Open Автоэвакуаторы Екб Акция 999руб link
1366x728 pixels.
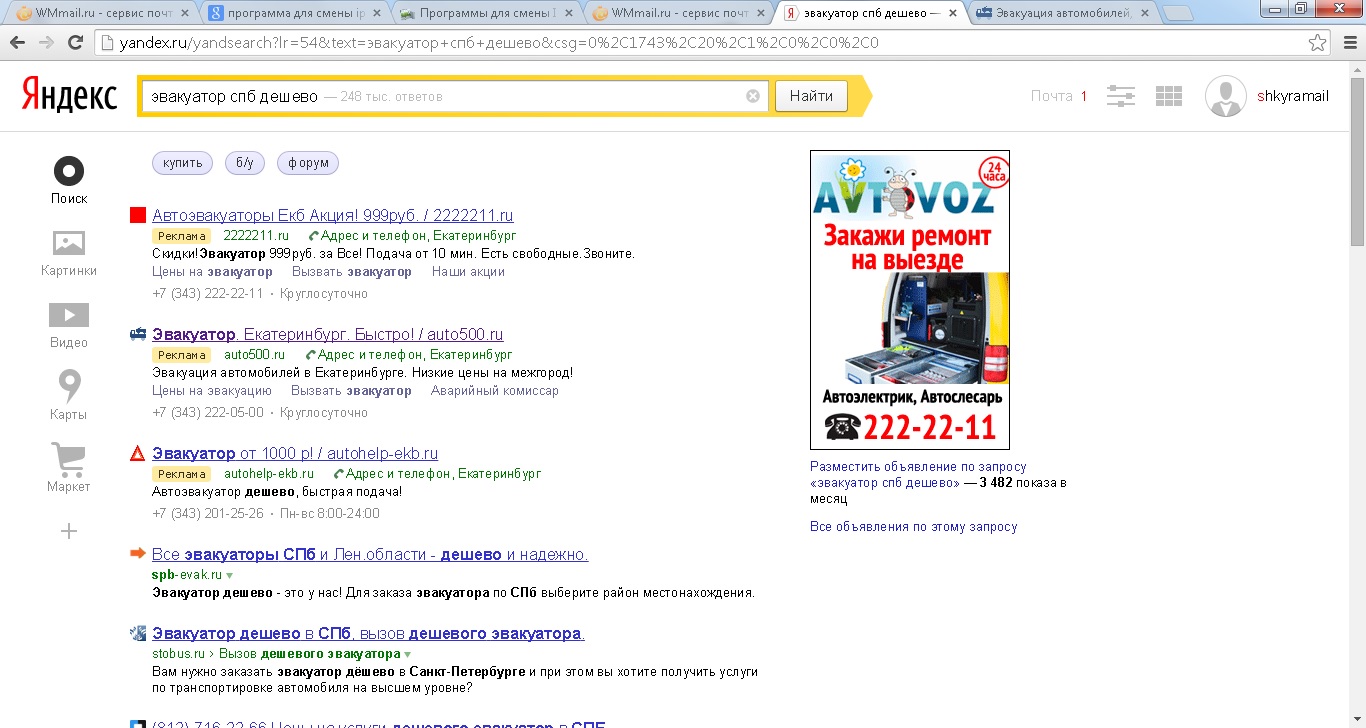coord(333,215)
